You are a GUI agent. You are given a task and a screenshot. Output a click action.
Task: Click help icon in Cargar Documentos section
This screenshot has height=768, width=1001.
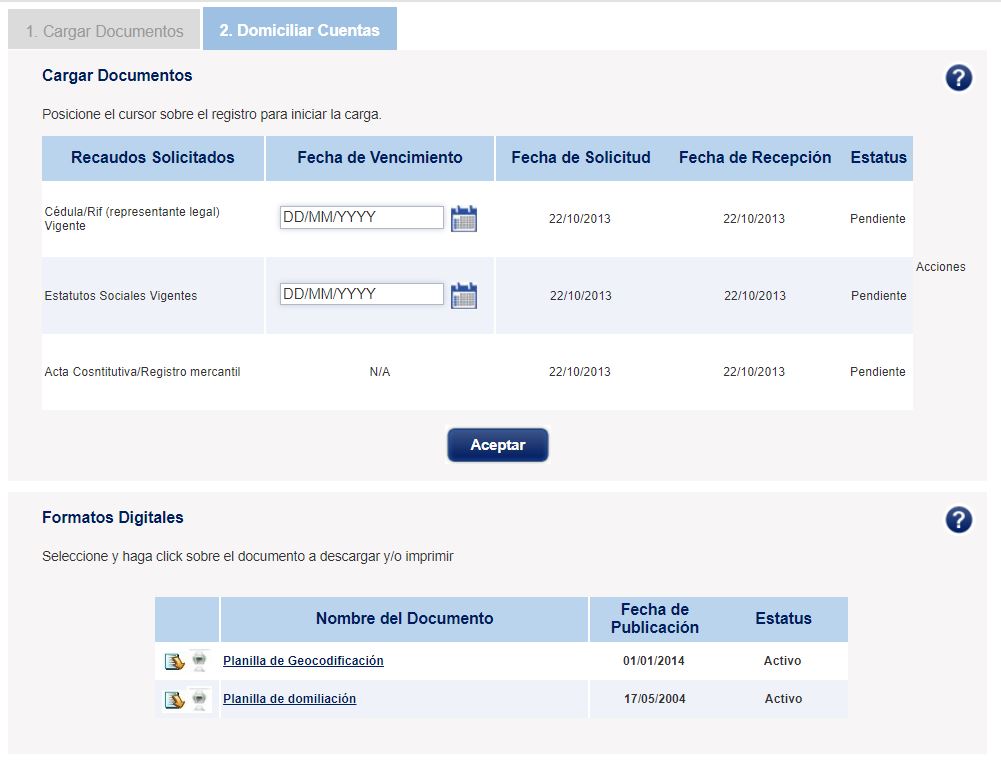click(x=958, y=78)
